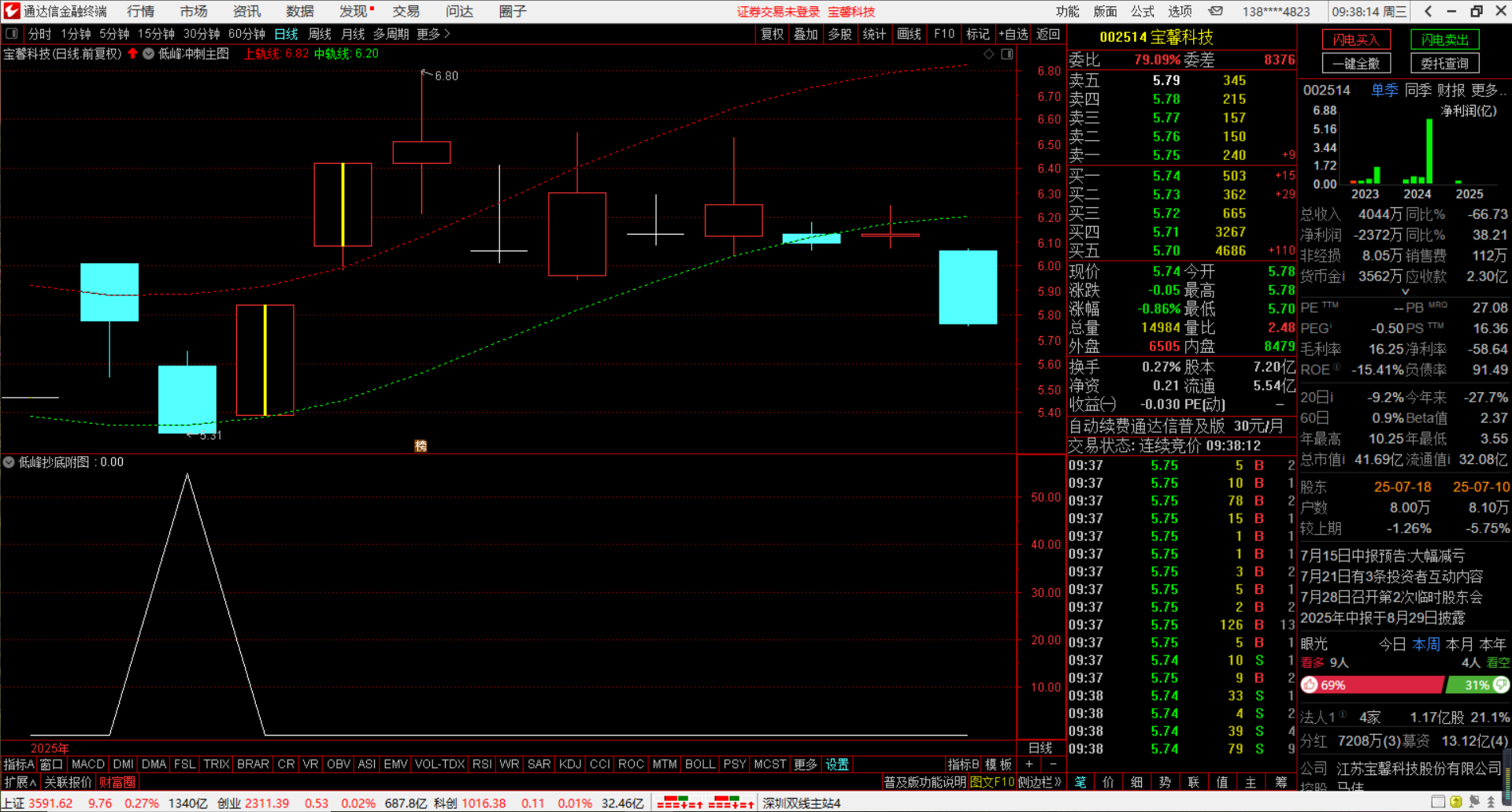The width and height of the screenshot is (1512, 812).
Task: Open 图文F10 link
Action: [x=992, y=782]
